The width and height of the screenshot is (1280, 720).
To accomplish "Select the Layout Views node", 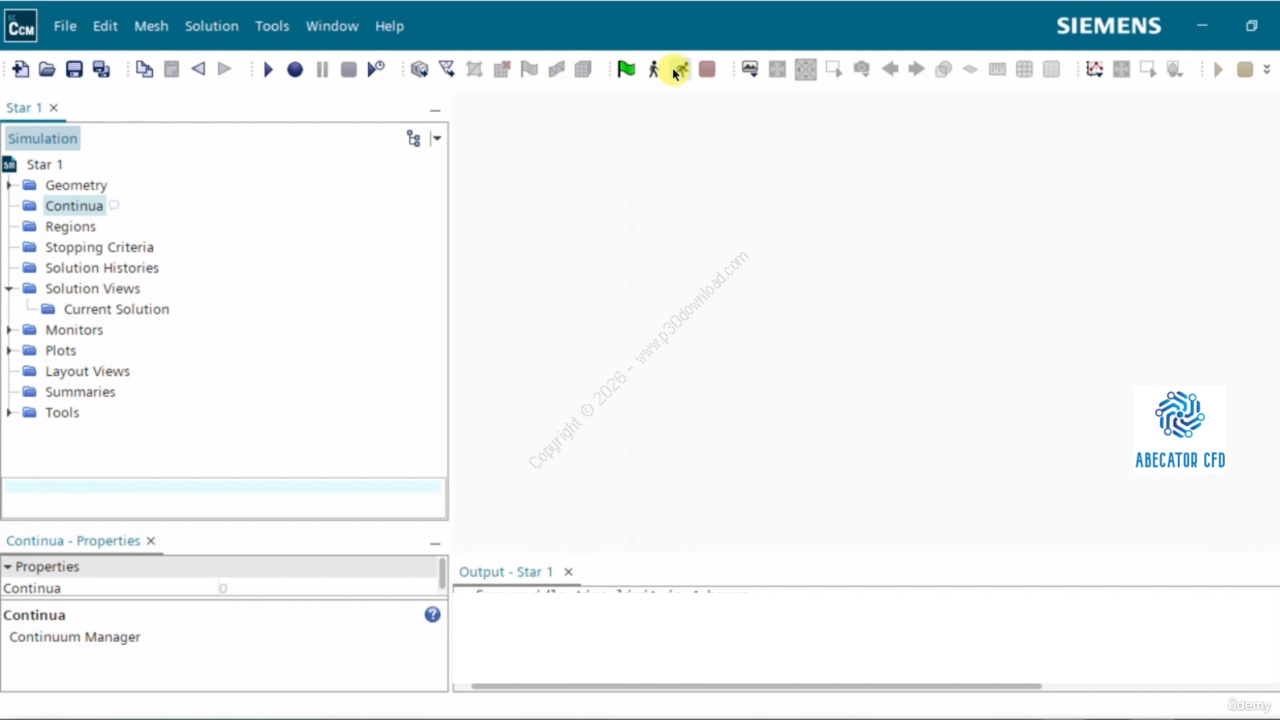I will click(87, 372).
